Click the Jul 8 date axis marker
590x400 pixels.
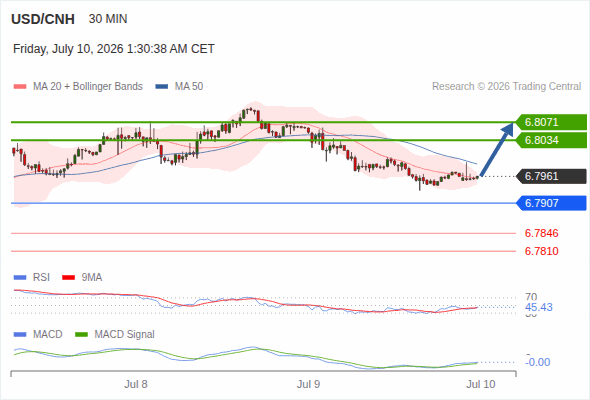click(x=136, y=384)
